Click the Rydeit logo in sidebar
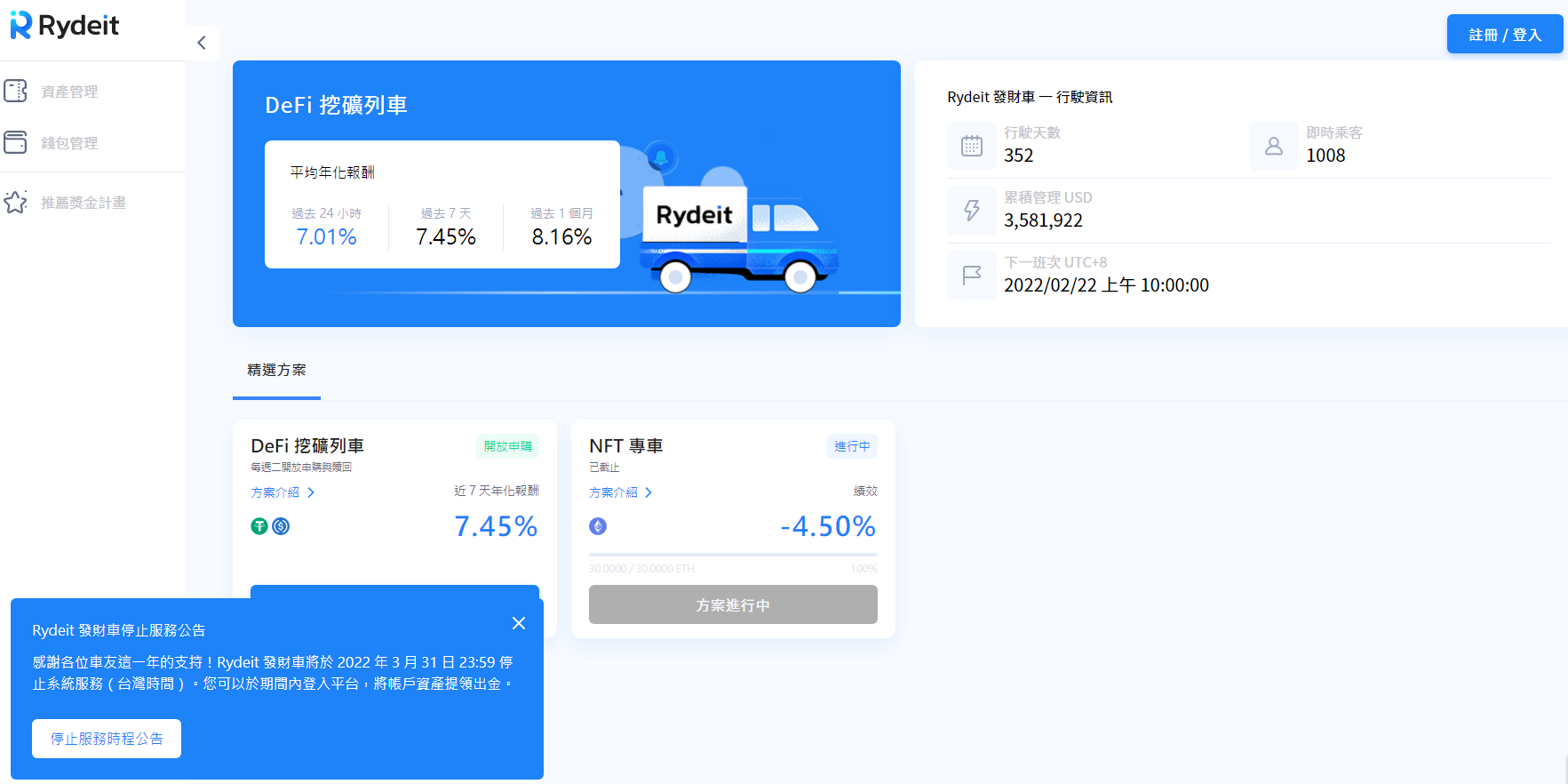 click(64, 26)
